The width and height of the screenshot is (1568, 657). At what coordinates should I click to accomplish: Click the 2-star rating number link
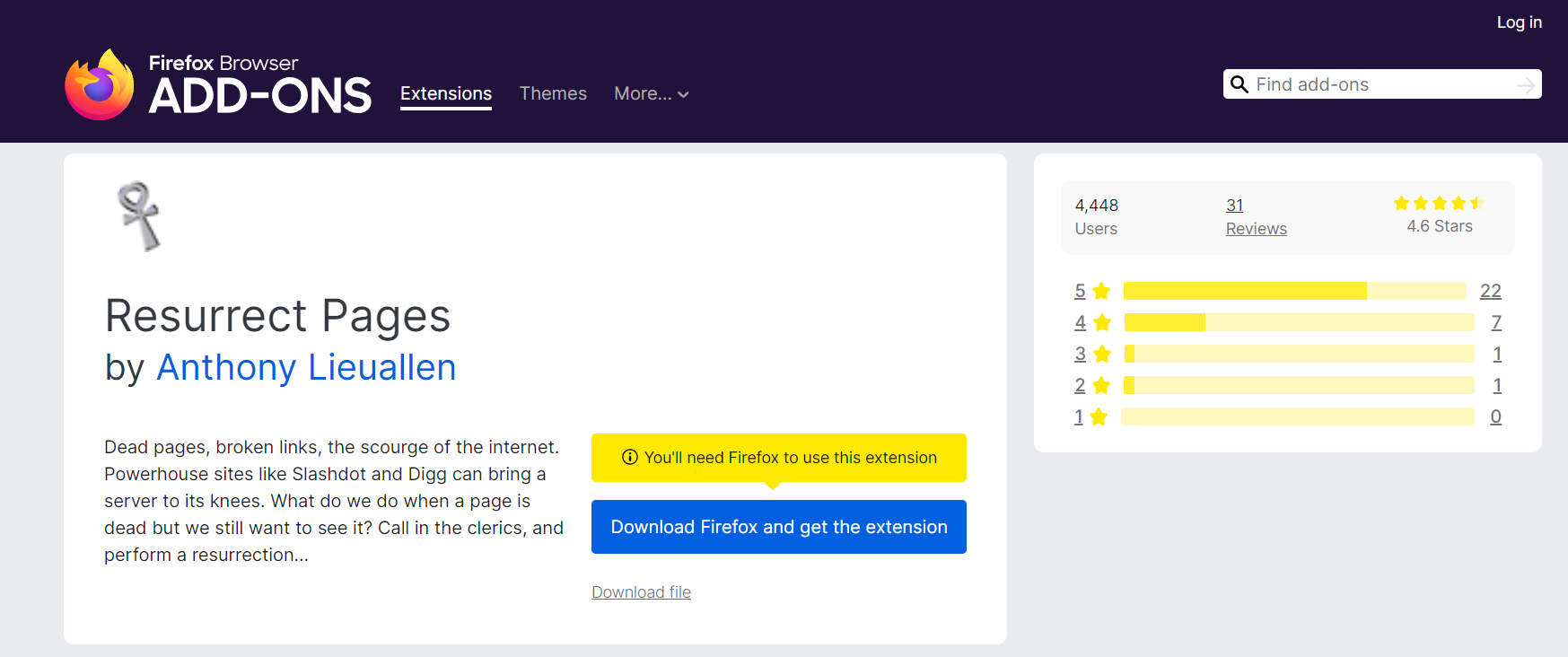pos(1080,385)
